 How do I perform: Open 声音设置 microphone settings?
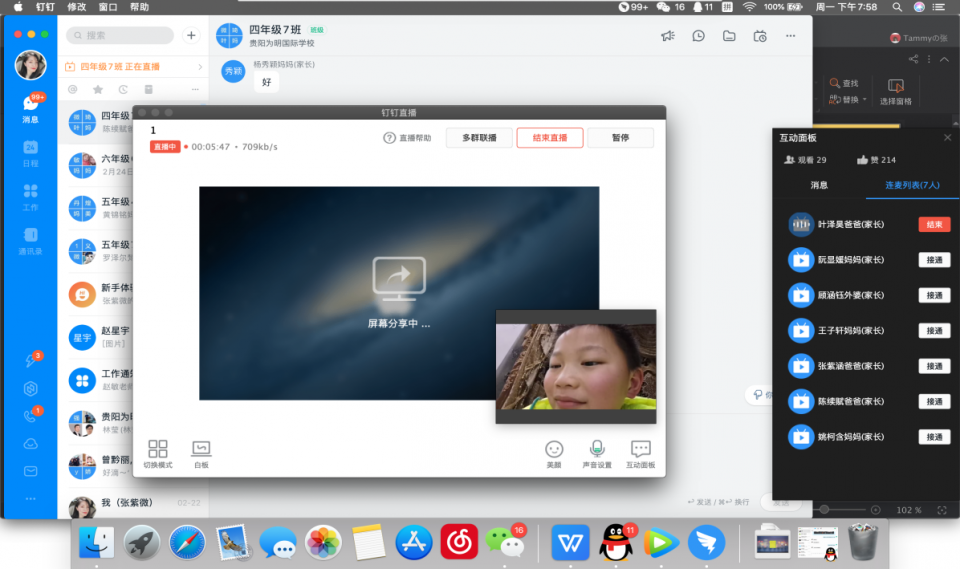(597, 450)
